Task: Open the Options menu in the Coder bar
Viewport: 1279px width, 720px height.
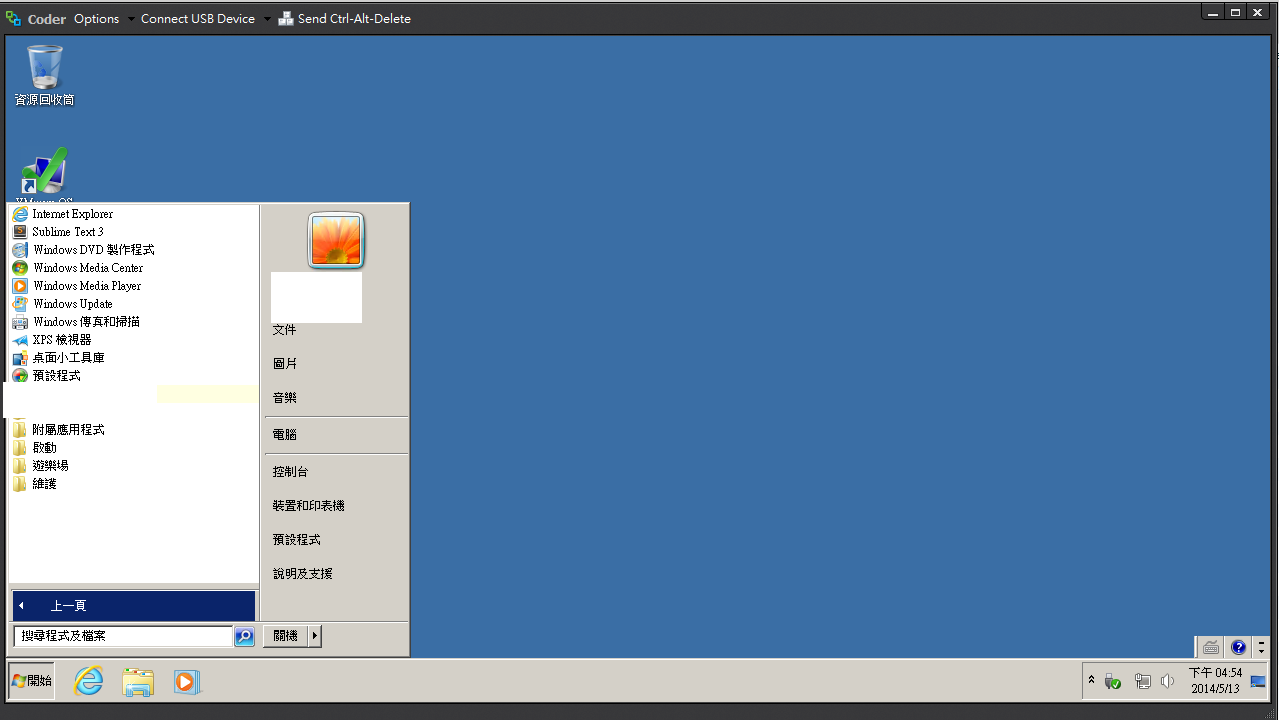Action: pos(97,19)
